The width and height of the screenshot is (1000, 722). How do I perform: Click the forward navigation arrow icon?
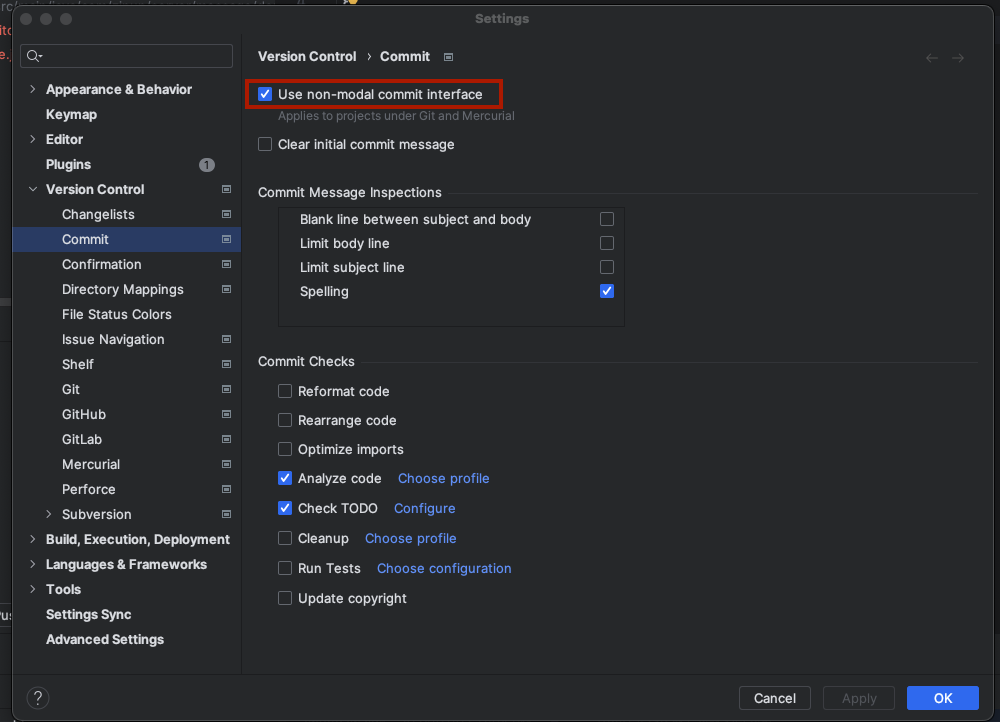[958, 58]
